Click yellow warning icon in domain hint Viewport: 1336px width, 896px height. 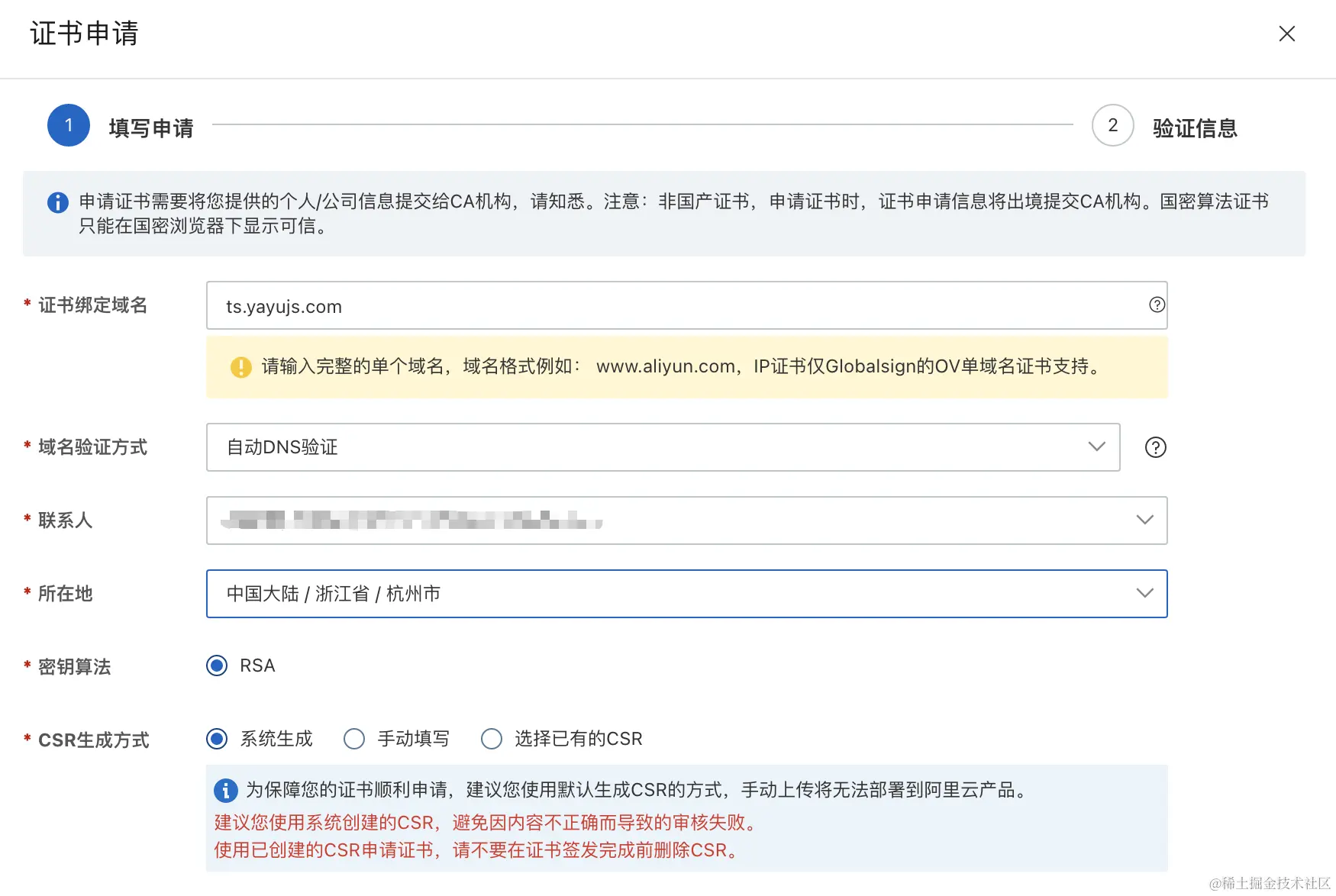pyautogui.click(x=240, y=367)
